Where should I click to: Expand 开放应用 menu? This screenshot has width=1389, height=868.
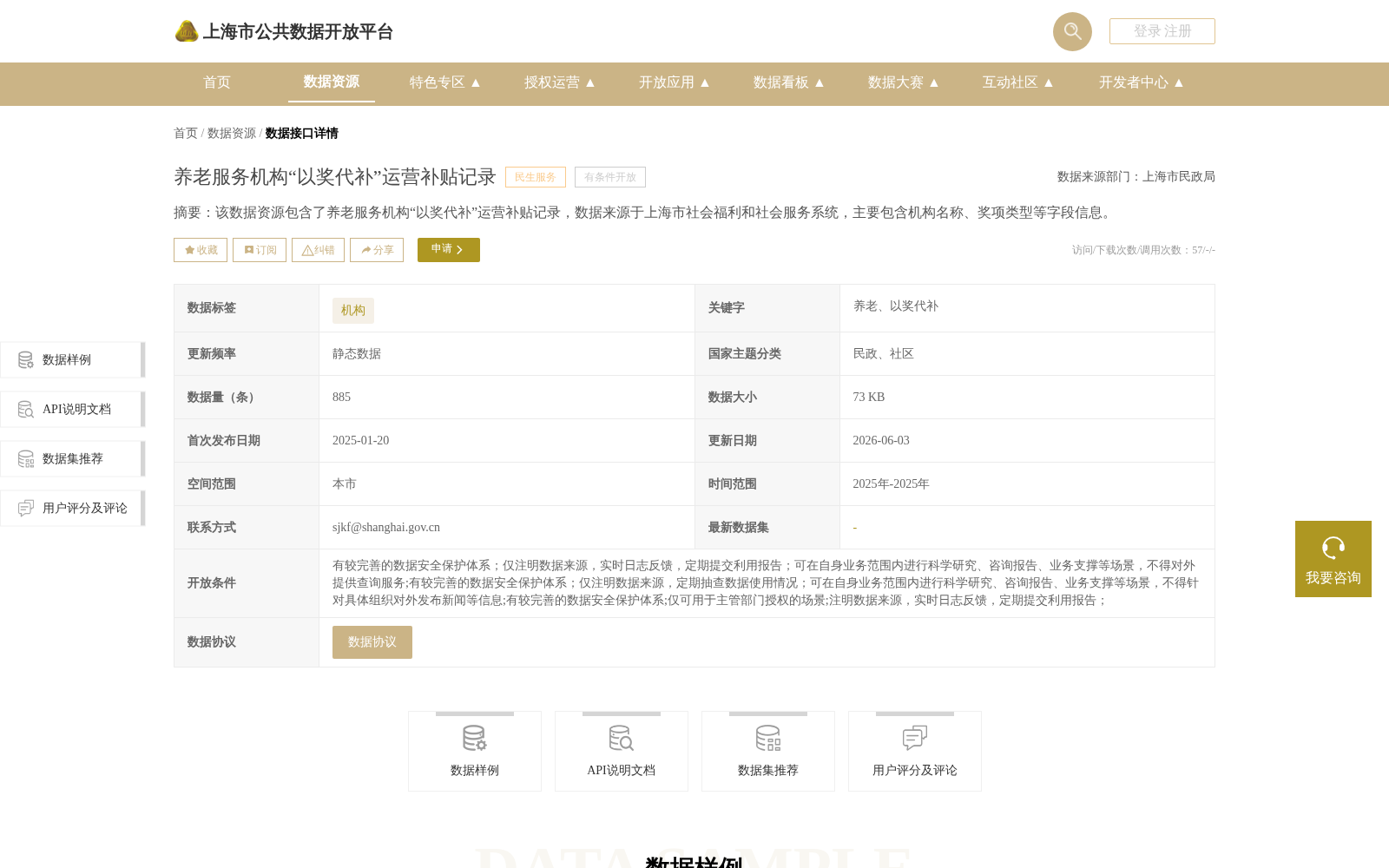[675, 82]
